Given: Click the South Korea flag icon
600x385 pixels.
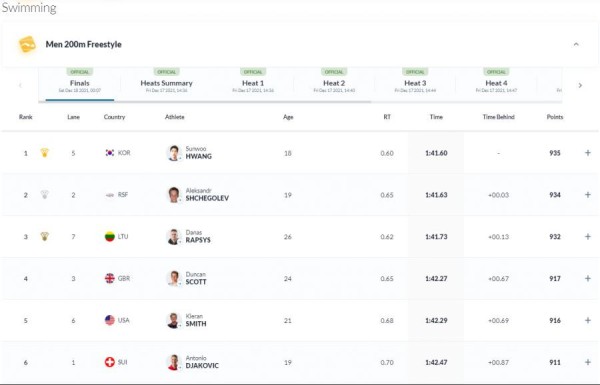Looking at the screenshot, I should tap(110, 153).
